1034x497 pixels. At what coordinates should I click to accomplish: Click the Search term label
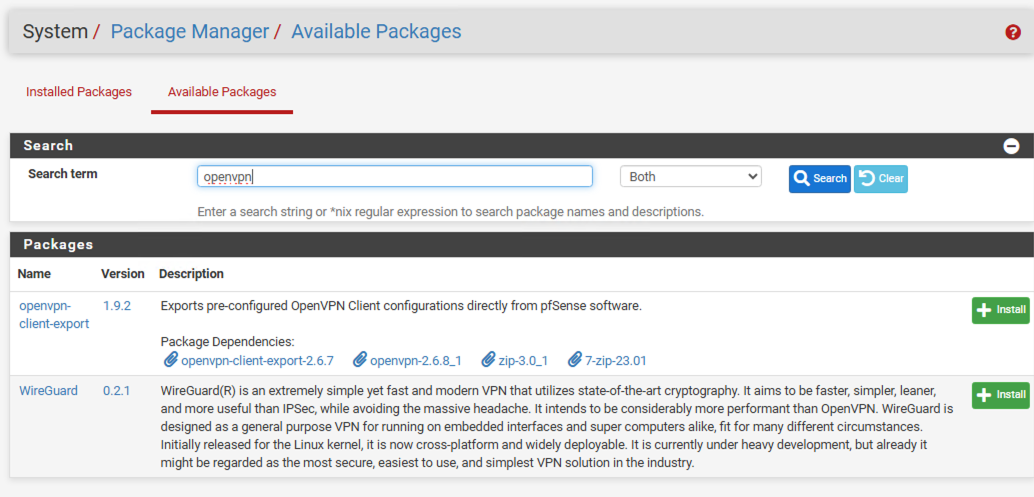63,175
